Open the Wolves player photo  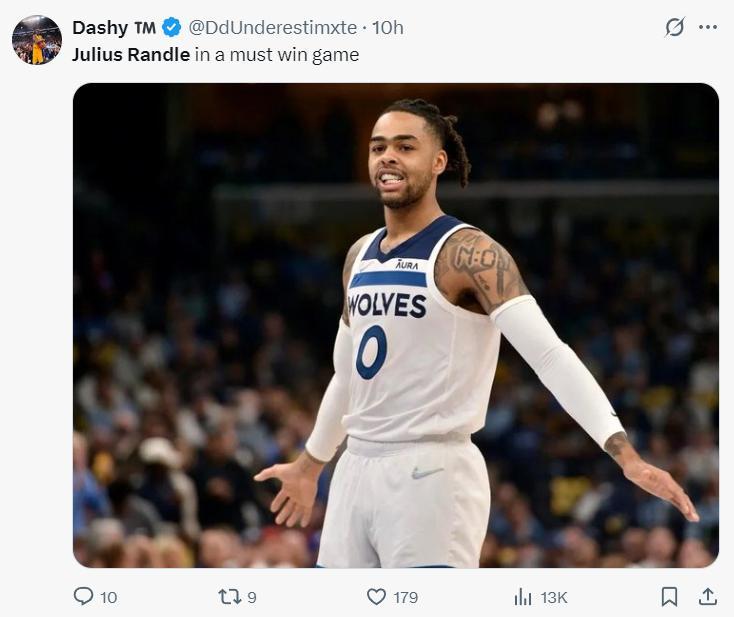pyautogui.click(x=395, y=325)
